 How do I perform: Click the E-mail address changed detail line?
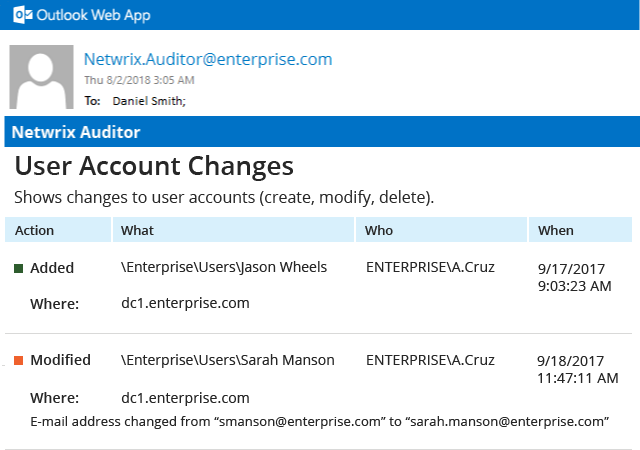[320, 421]
